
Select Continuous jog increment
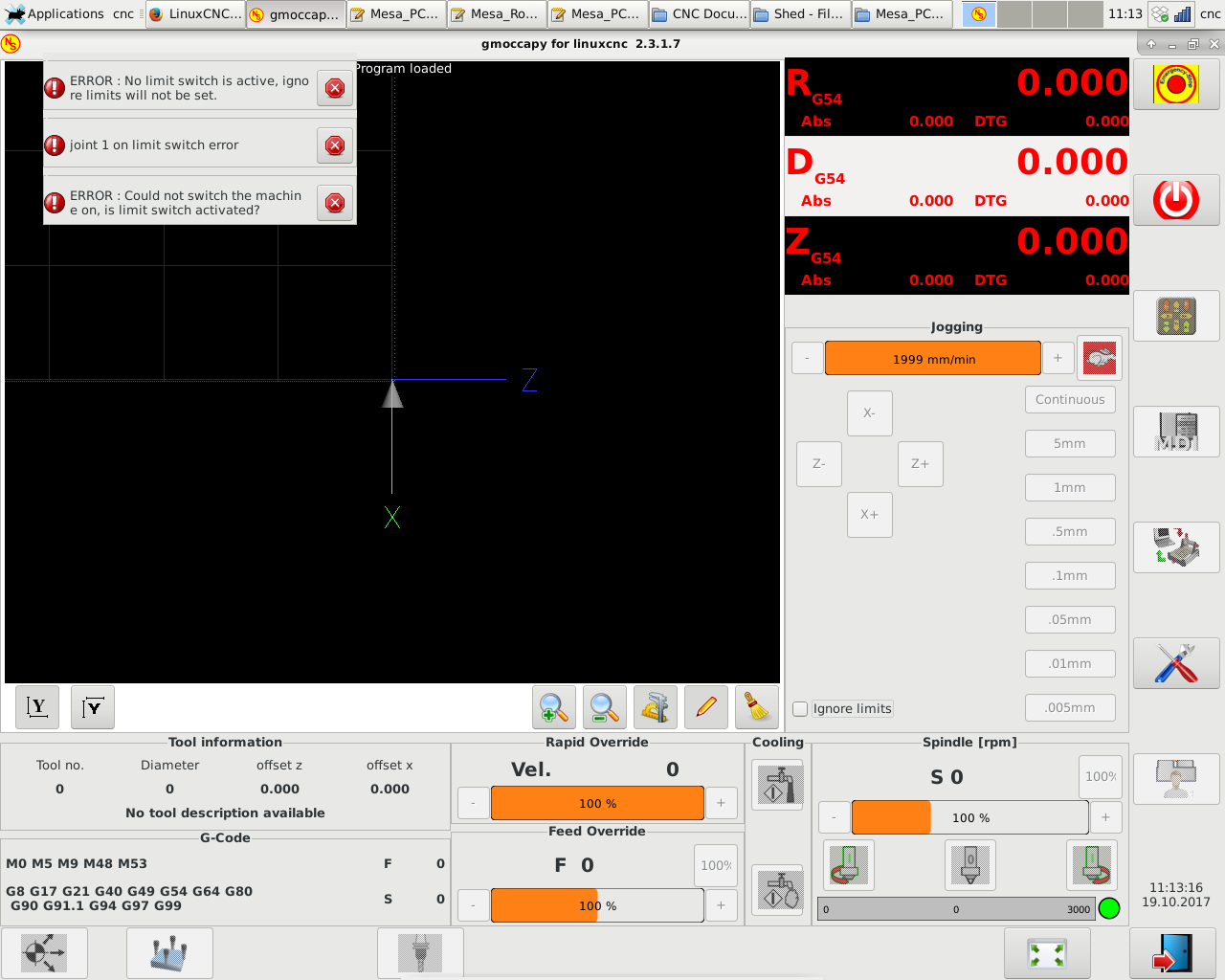1070,399
